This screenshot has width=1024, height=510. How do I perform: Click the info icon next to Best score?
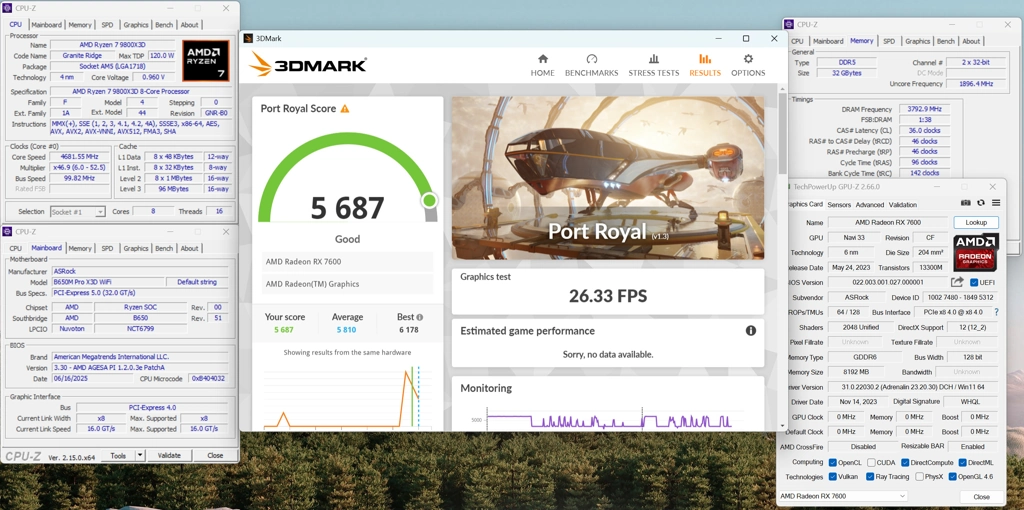pyautogui.click(x=419, y=317)
